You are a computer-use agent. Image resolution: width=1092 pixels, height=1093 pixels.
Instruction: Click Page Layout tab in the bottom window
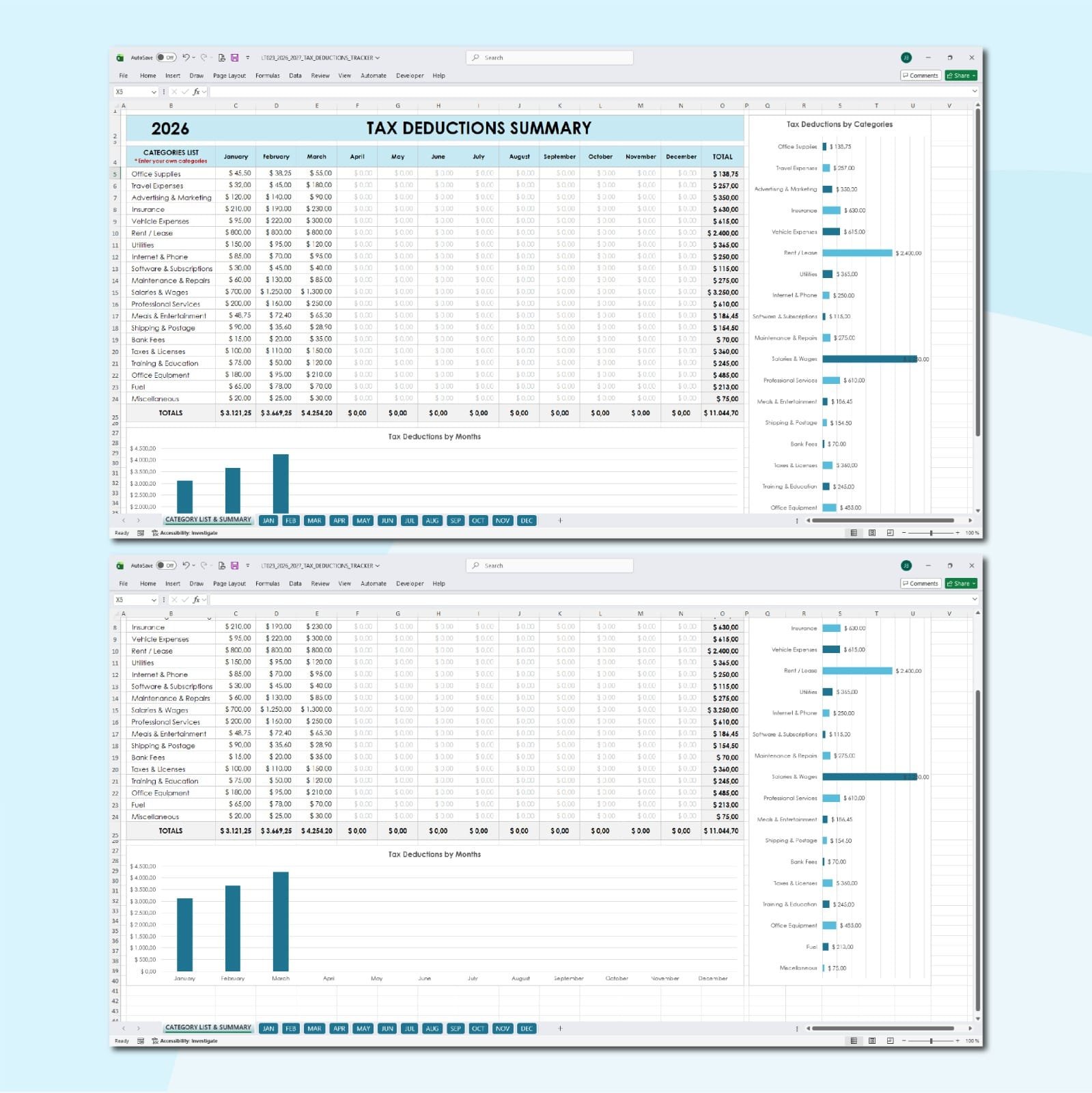click(229, 583)
